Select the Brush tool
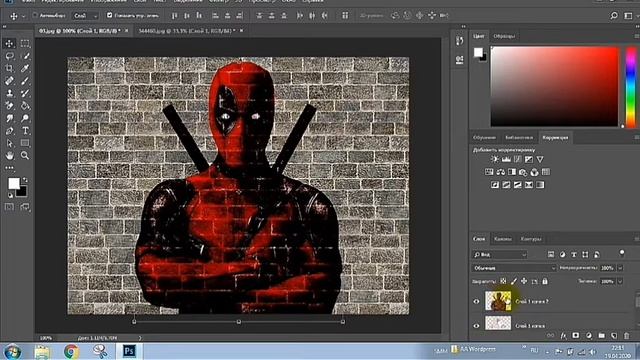The width and height of the screenshot is (640, 360). tap(25, 81)
